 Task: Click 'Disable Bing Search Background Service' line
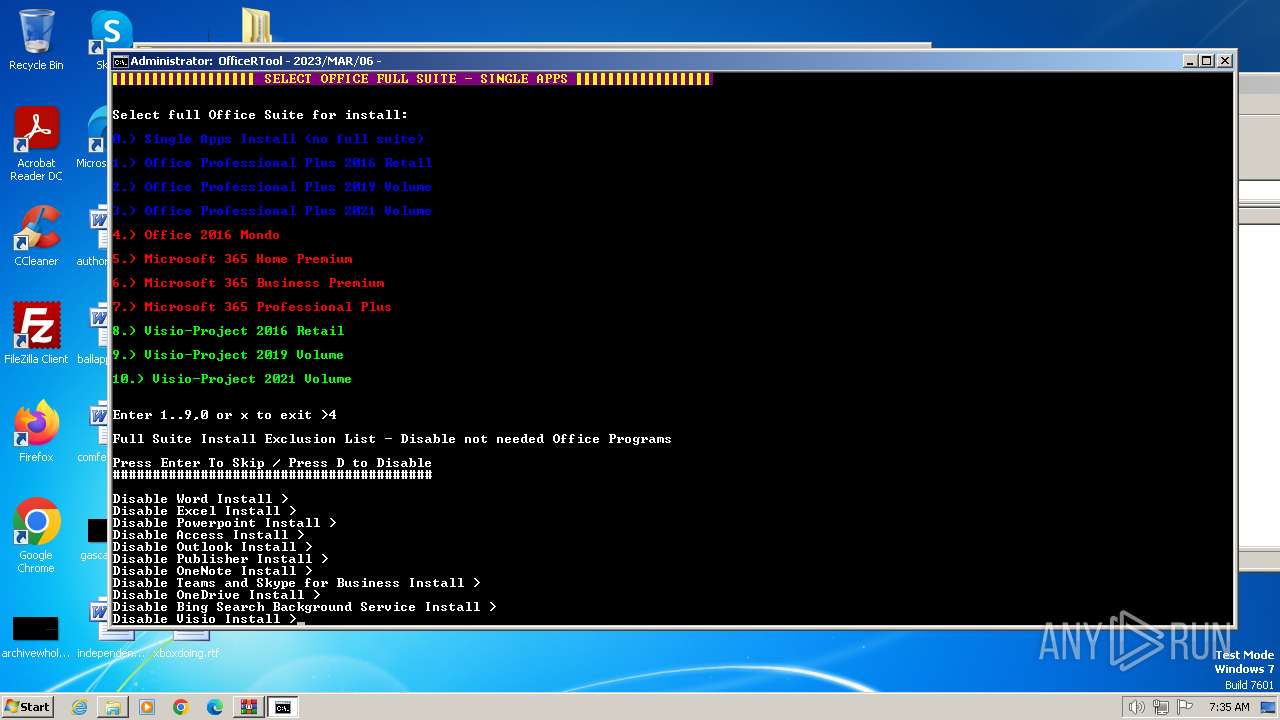click(x=304, y=607)
